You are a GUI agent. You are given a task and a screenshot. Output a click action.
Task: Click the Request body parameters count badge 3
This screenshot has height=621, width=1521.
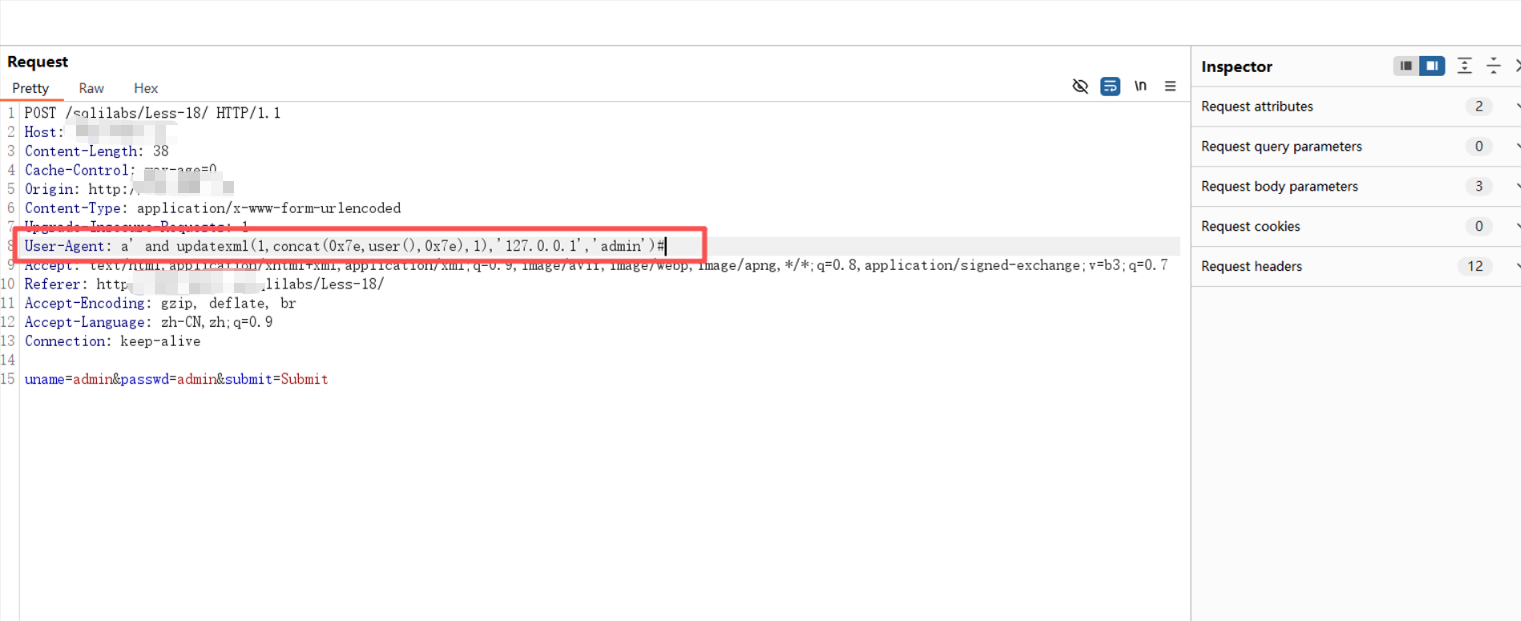click(1478, 186)
